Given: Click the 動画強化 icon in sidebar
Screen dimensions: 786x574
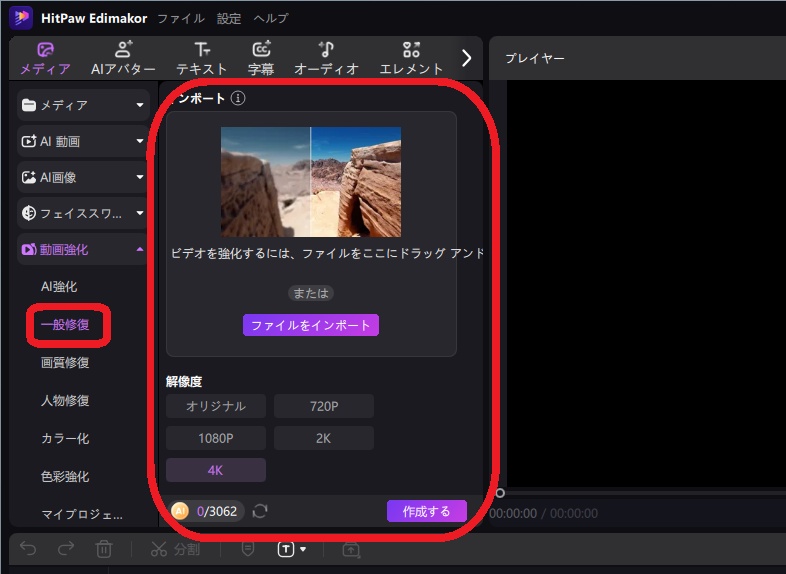Looking at the screenshot, I should coord(29,249).
